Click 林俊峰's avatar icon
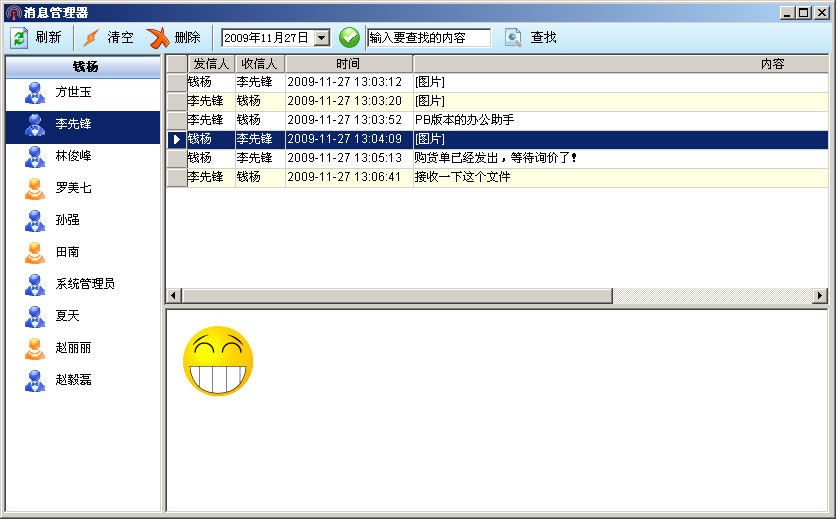This screenshot has height=519, width=836. point(35,156)
